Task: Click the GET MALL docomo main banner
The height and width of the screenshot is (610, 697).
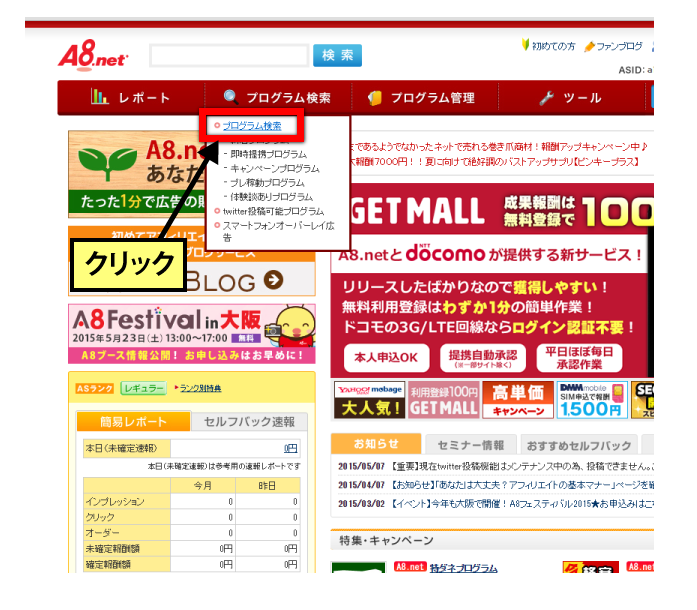Action: [492, 280]
